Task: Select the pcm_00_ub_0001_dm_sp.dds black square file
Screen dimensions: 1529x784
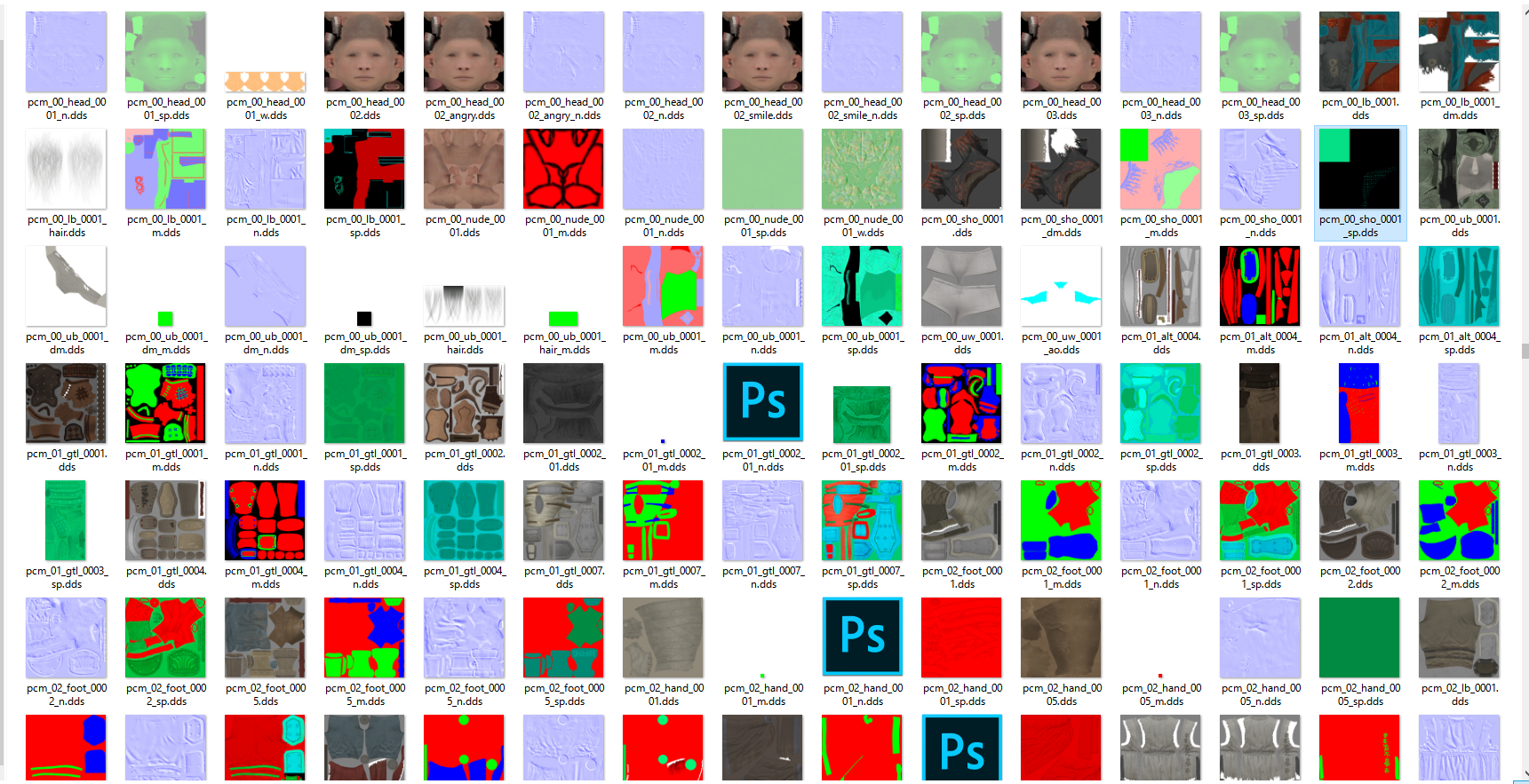Action: coord(364,319)
